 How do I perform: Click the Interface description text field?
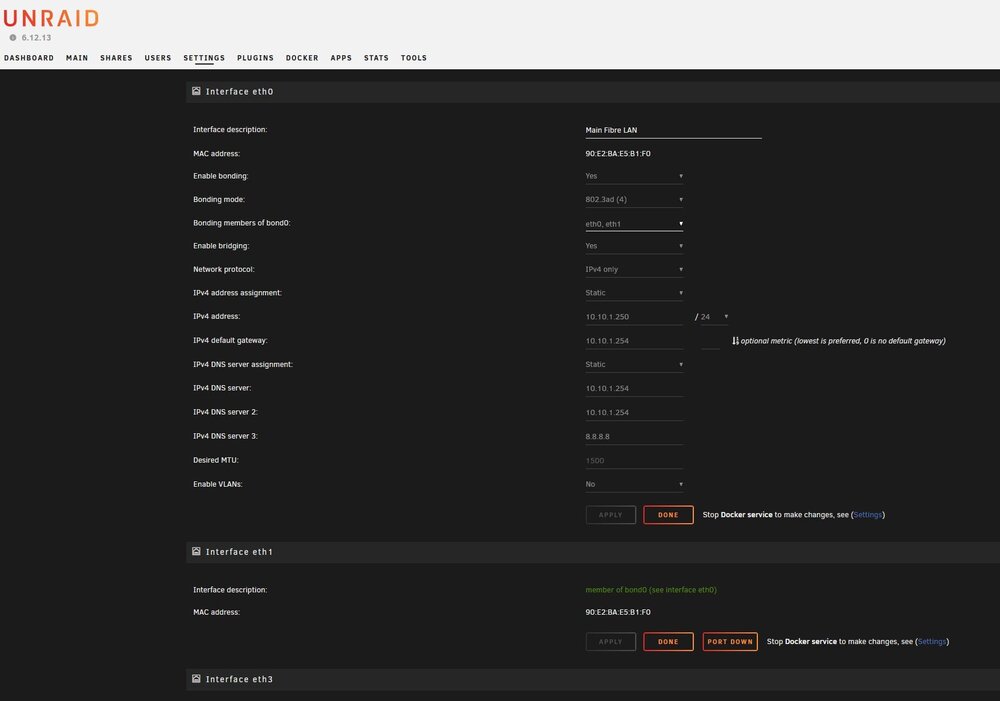coord(673,130)
